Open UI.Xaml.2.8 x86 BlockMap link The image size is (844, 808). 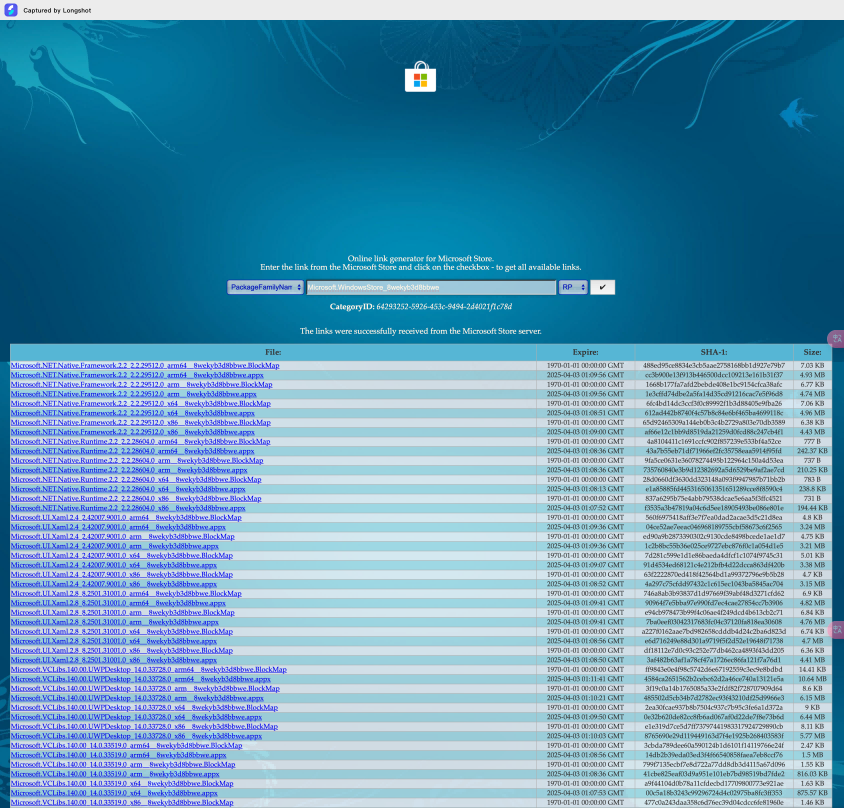coord(122,651)
